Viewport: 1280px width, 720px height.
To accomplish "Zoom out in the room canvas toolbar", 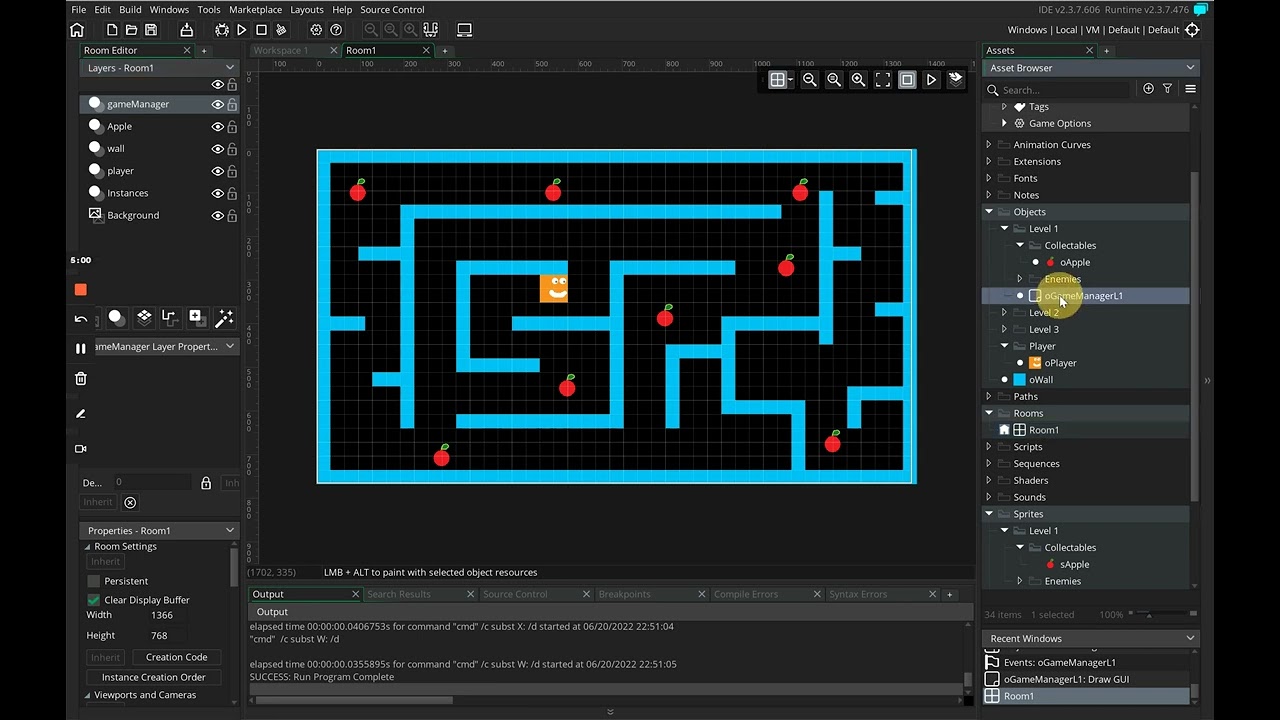I will [810, 80].
